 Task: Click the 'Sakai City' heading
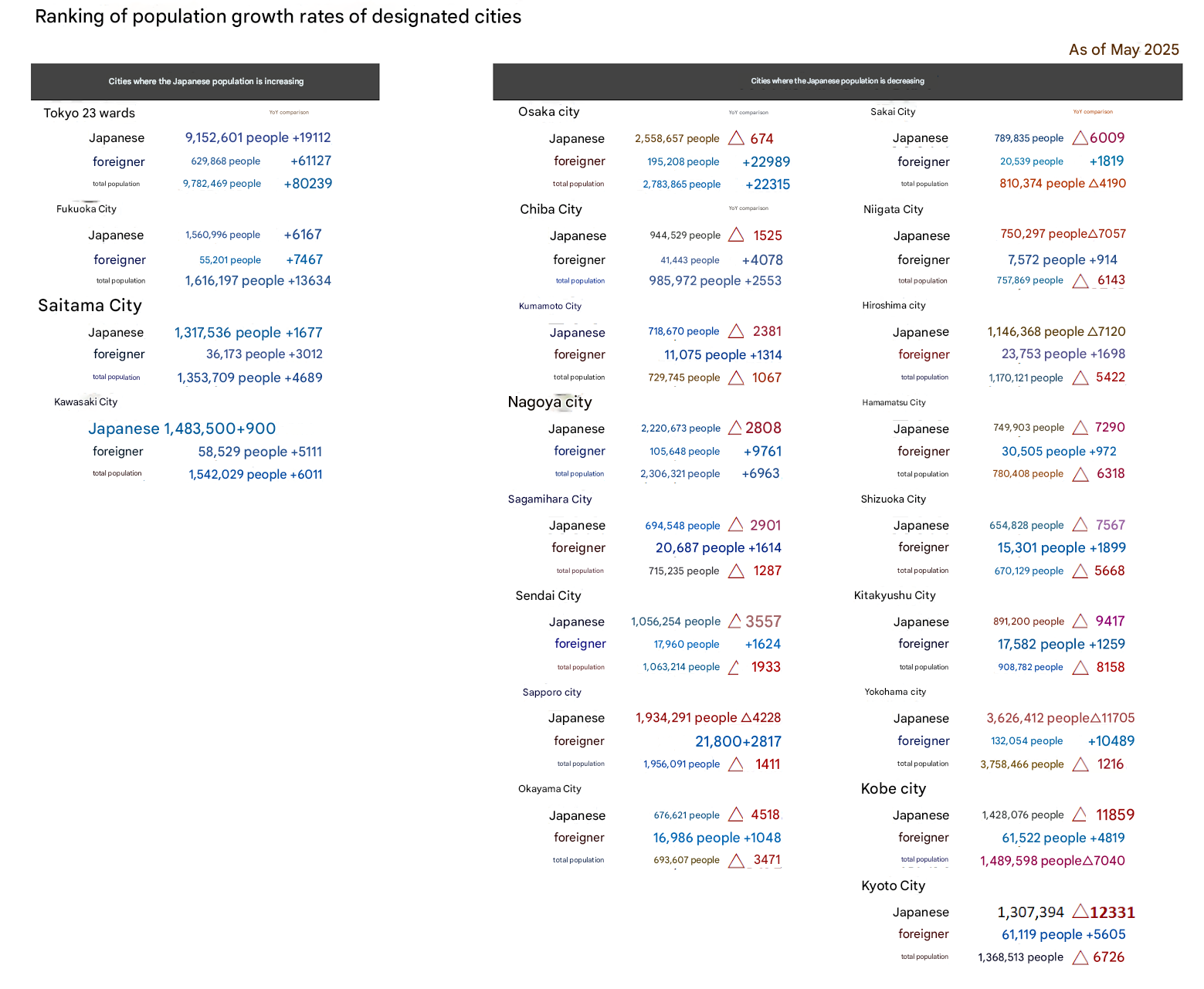[x=893, y=112]
